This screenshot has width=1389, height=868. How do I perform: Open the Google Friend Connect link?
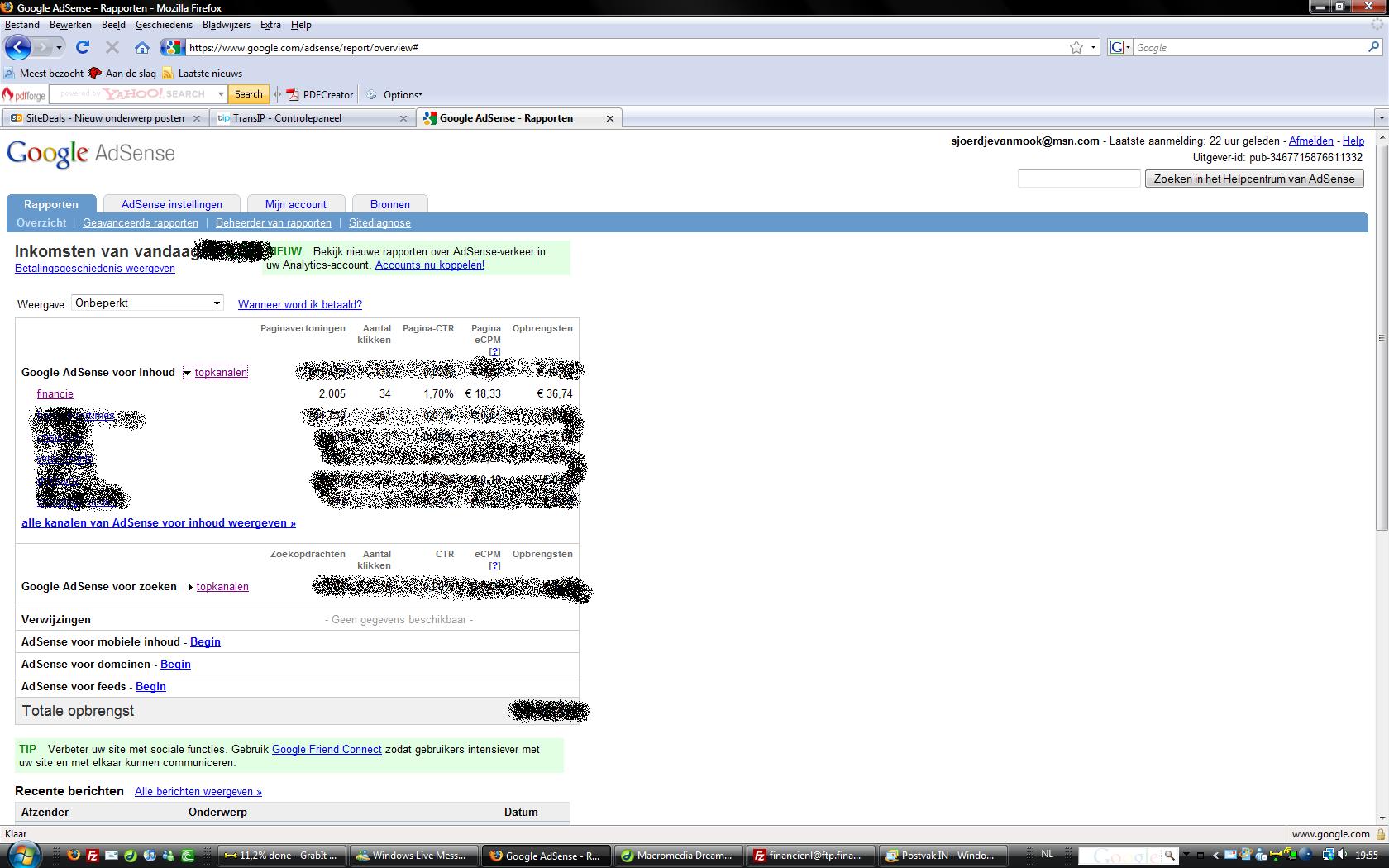point(327,749)
